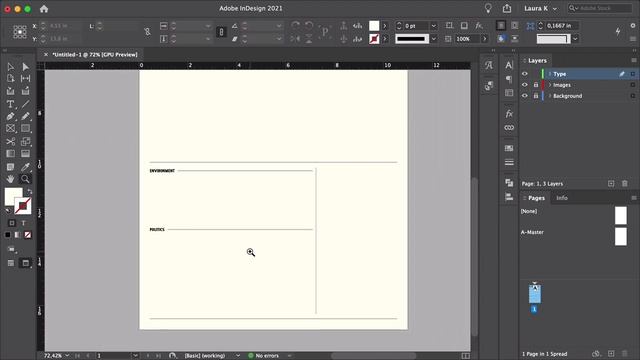Select the Page tool
This screenshot has height=360, width=640.
pos(10,78)
